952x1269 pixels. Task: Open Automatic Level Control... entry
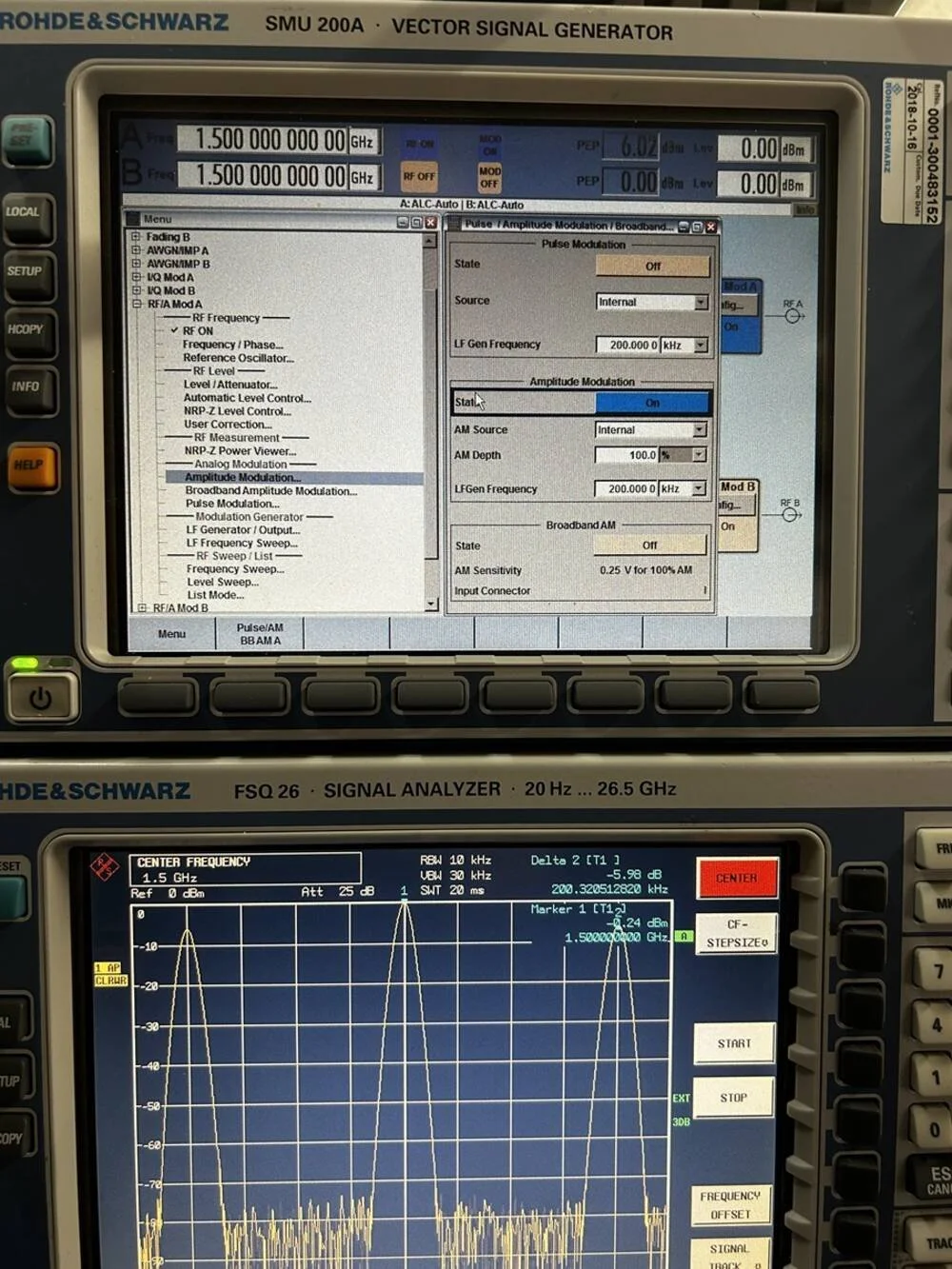(247, 398)
